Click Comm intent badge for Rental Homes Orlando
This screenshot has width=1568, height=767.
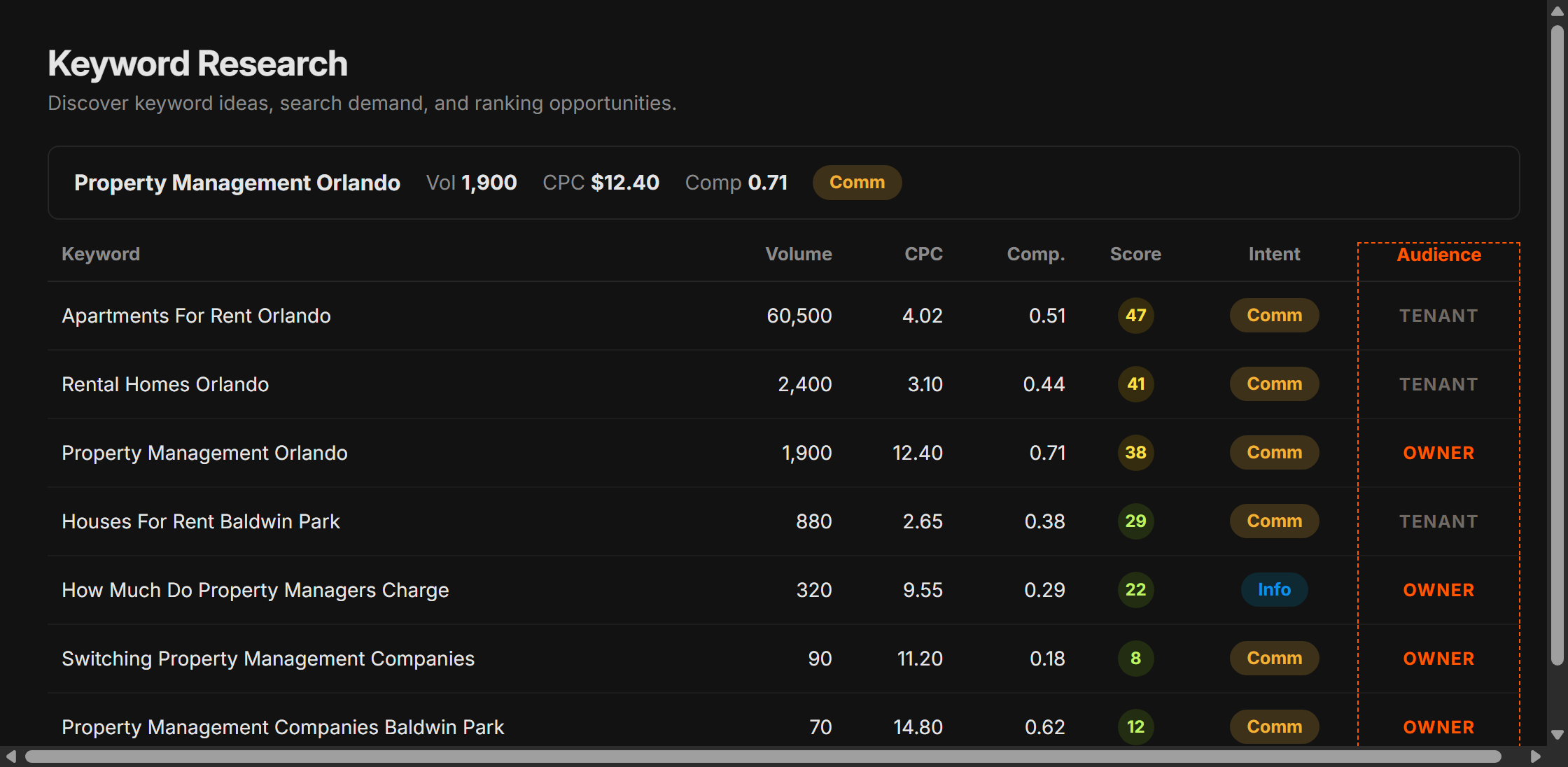(x=1274, y=384)
